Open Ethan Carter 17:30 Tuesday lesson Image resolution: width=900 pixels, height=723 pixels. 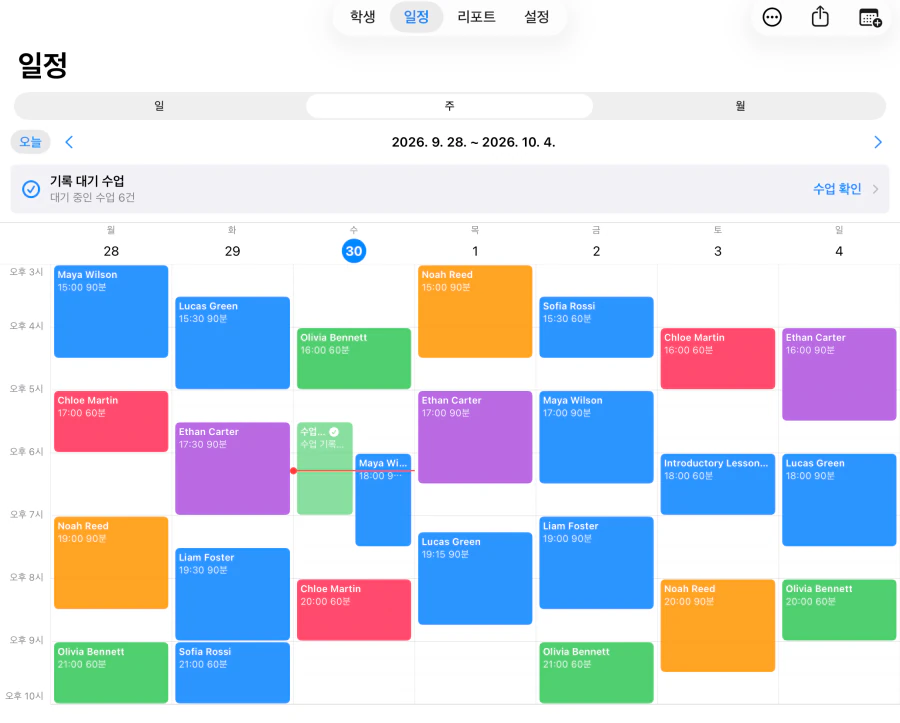point(232,469)
